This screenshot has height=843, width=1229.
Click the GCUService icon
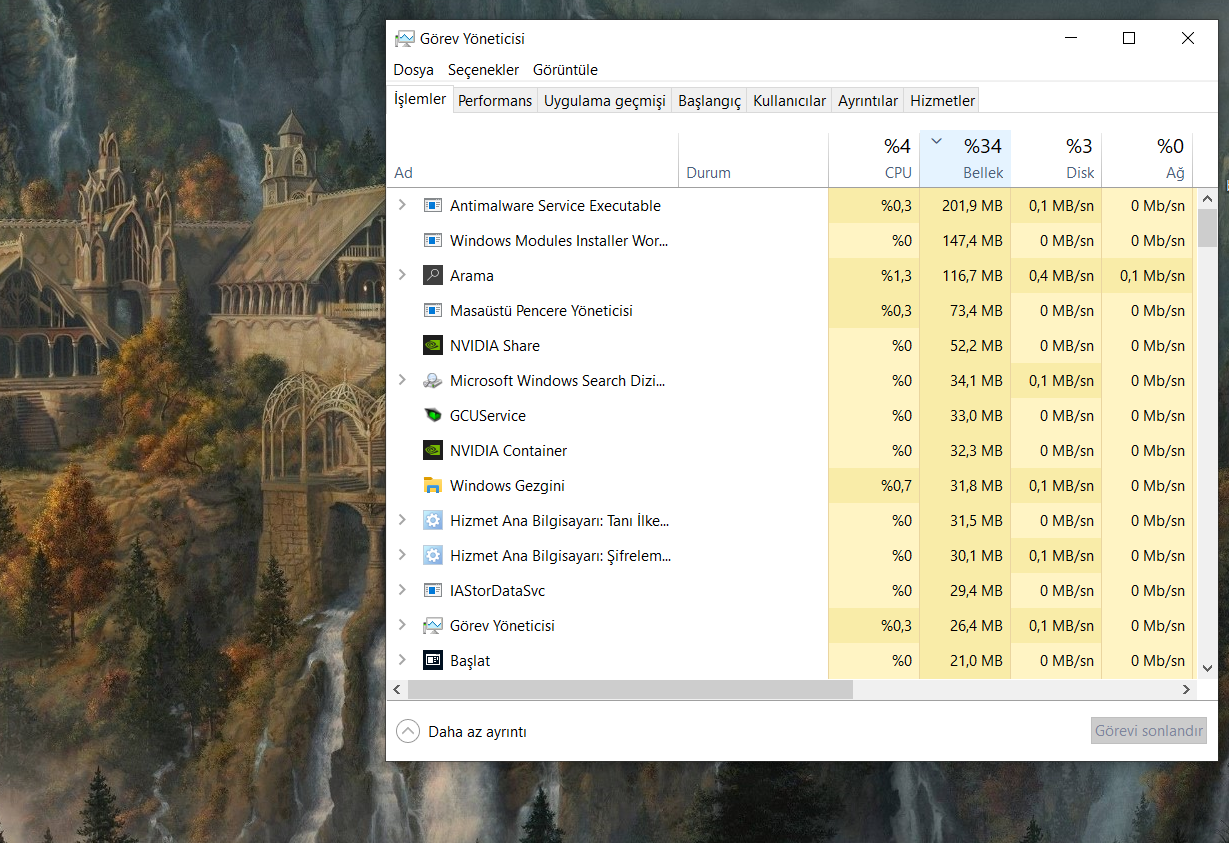[x=433, y=416]
